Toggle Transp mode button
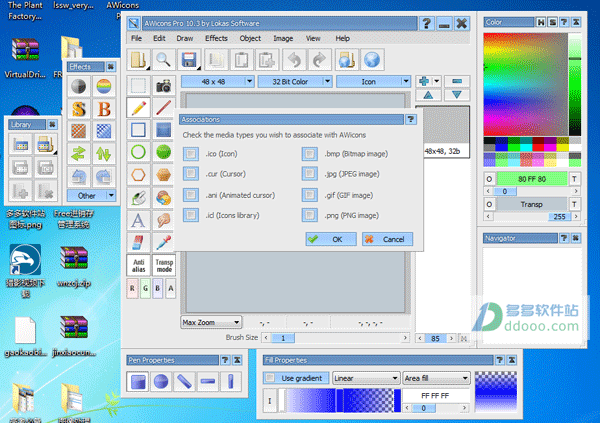 164,265
